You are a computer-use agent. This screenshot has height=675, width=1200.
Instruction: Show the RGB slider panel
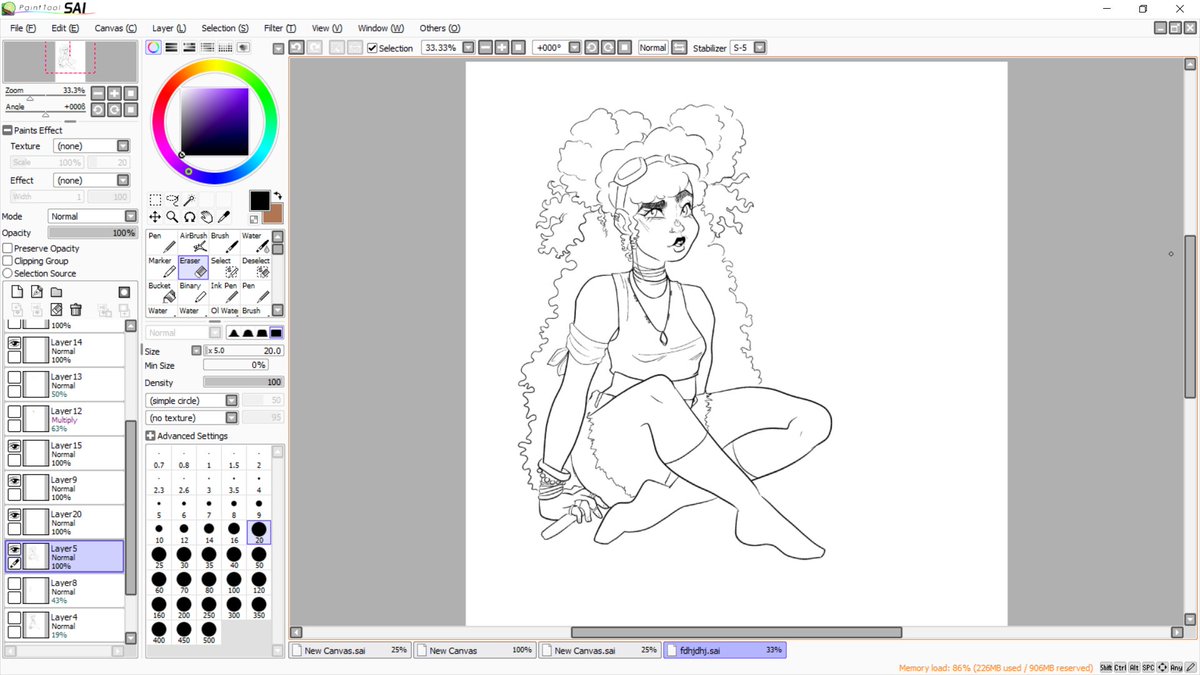(172, 47)
